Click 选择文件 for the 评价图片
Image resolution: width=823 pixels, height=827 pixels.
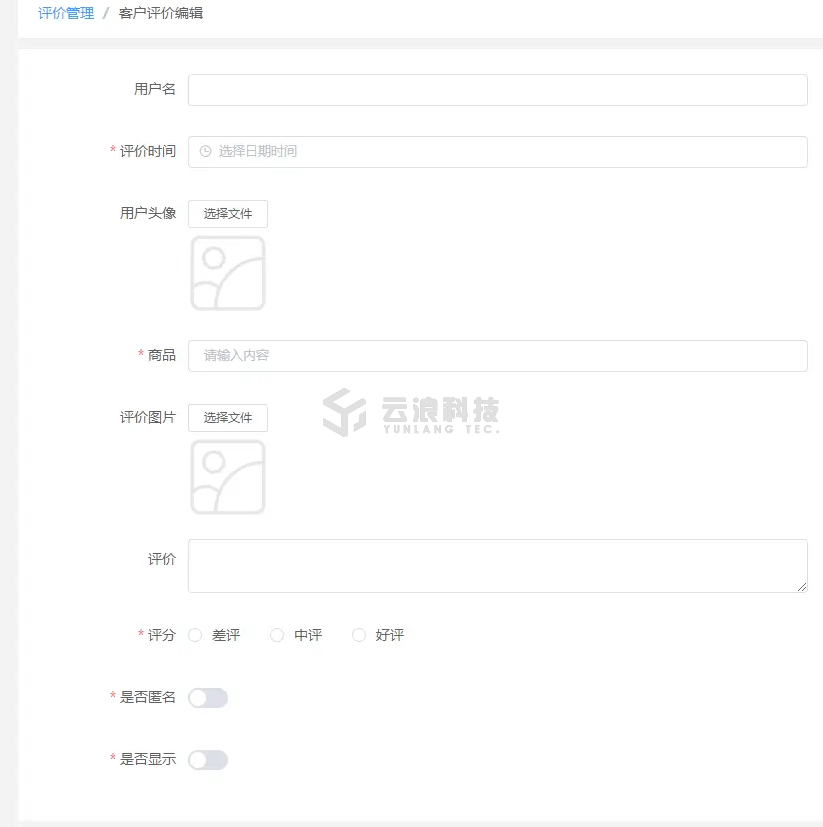click(228, 417)
